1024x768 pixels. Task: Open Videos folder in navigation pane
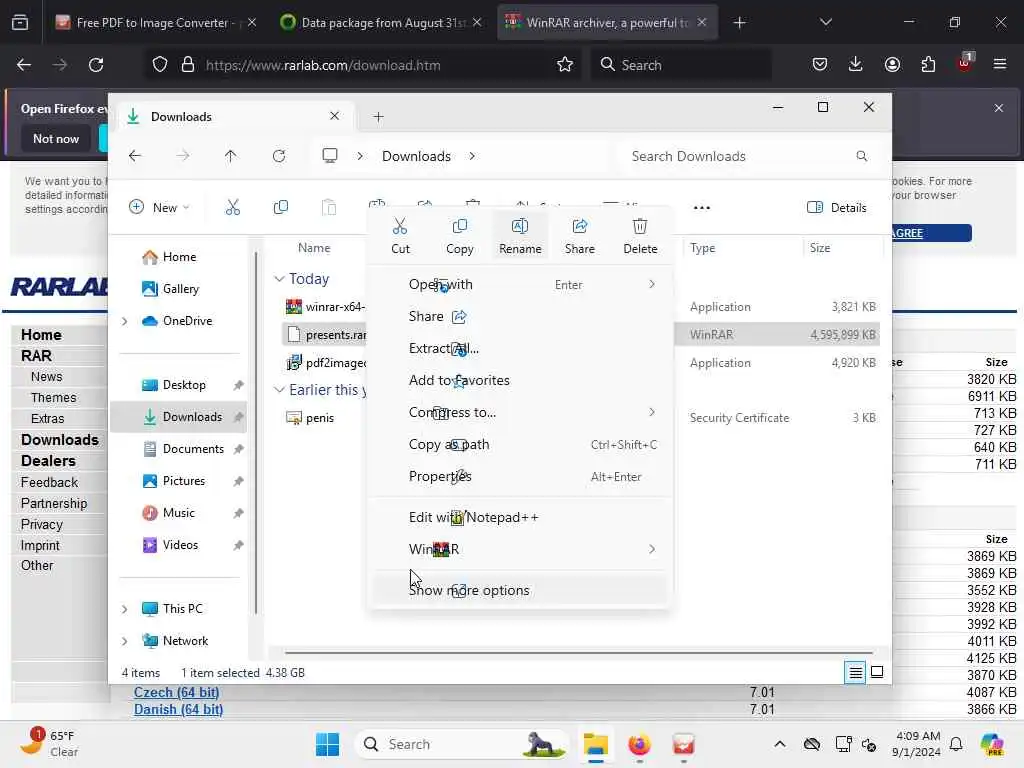(x=180, y=545)
